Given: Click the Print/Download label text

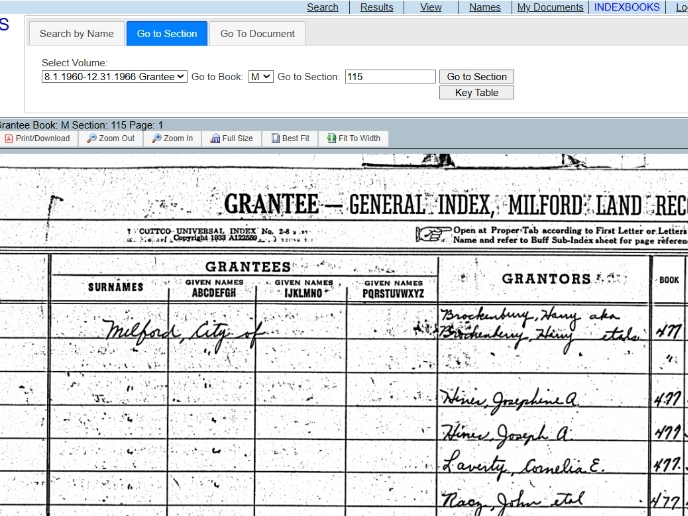Looking at the screenshot, I should pos(43,139).
